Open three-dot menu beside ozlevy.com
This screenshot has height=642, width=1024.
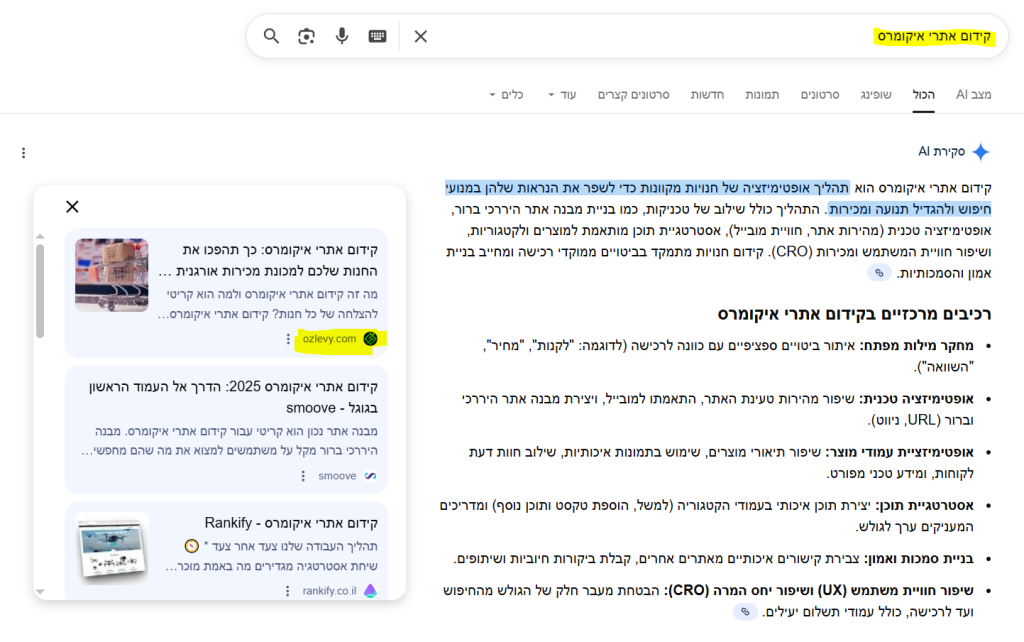[x=288, y=339]
